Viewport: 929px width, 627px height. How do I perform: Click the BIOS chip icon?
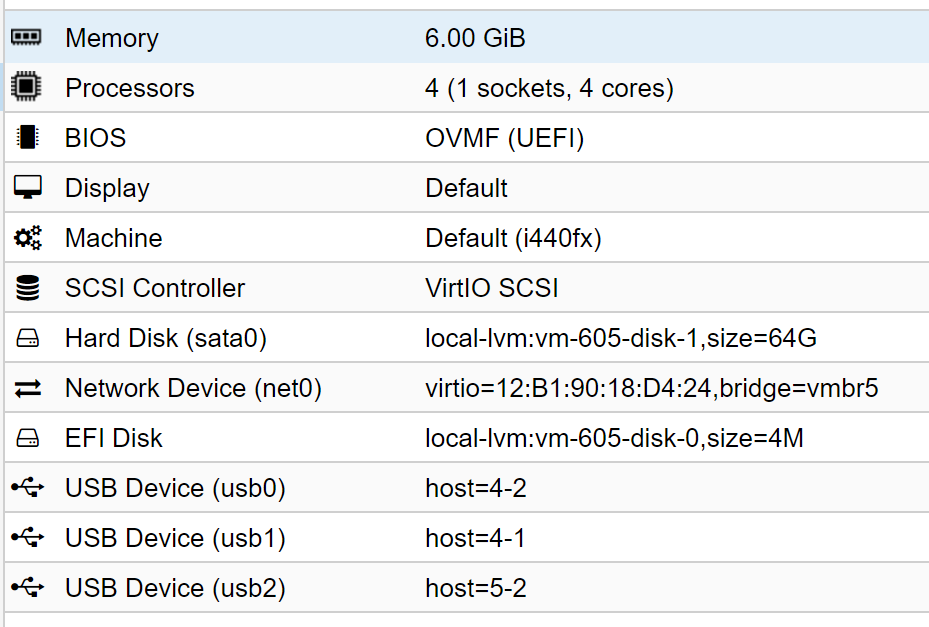27,137
